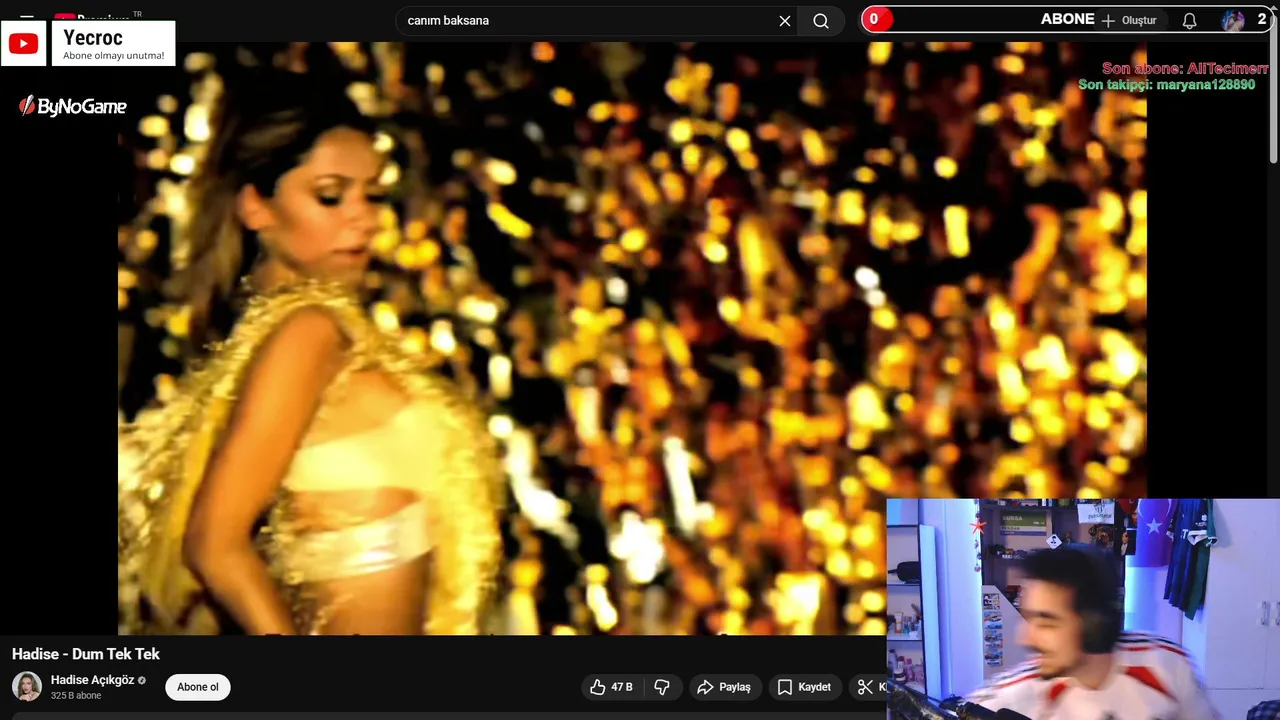Like the video showing 47 B
Image resolution: width=1280 pixels, height=720 pixels.
pos(612,687)
